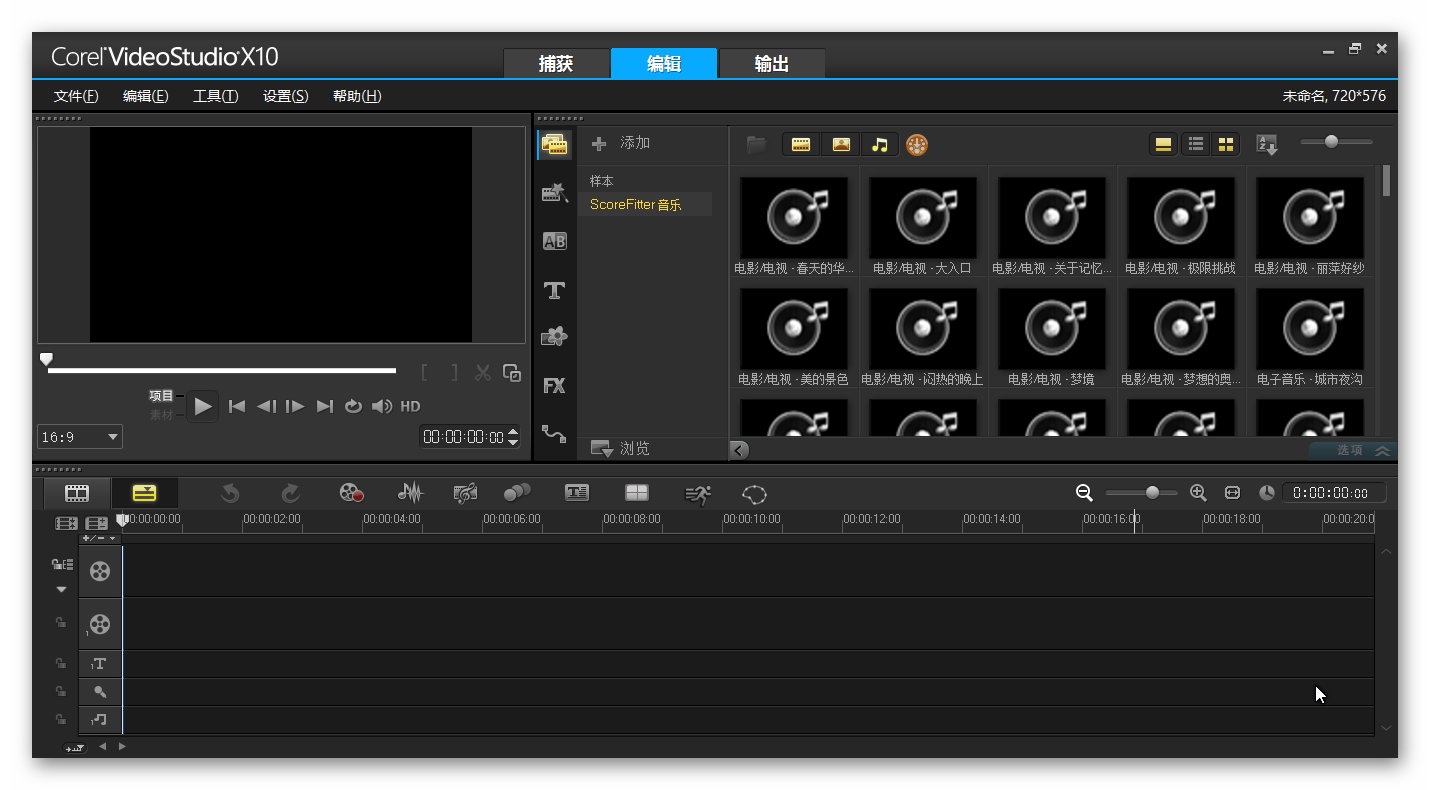The height and width of the screenshot is (790, 1430).
Task: Toggle HD preview in player controls
Action: (410, 406)
